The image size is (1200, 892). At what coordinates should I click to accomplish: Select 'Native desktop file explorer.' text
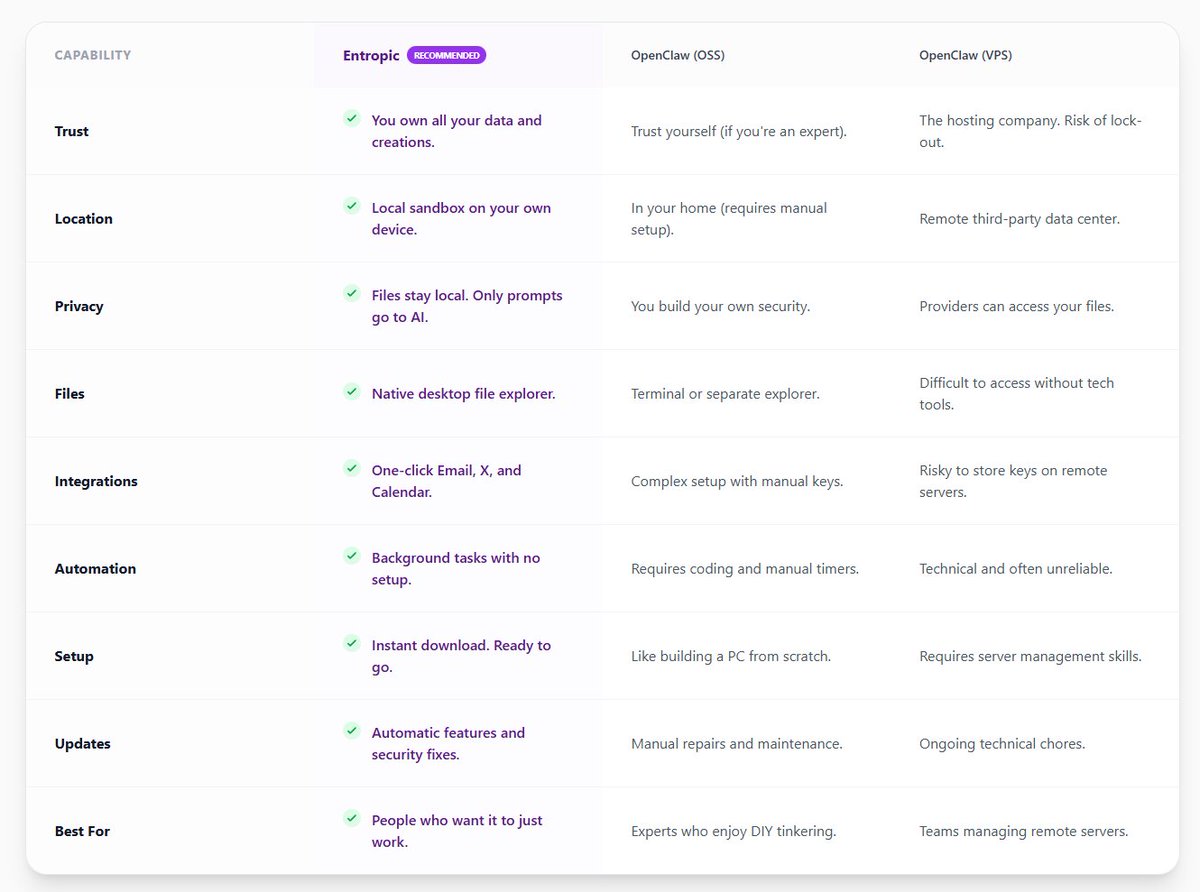pyautogui.click(x=463, y=394)
